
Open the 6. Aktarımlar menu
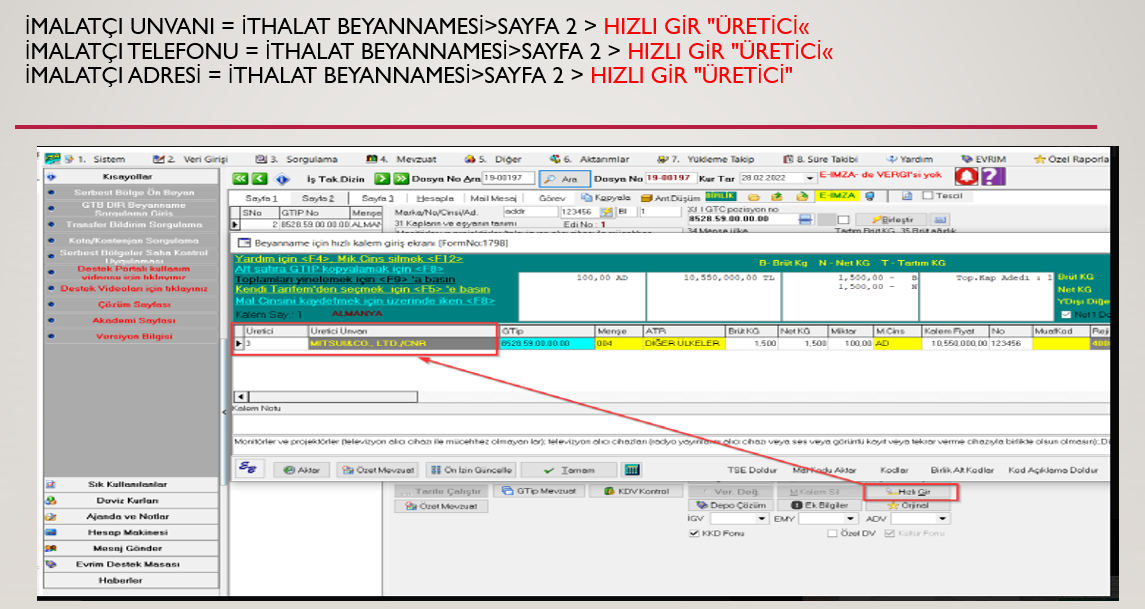coord(590,159)
